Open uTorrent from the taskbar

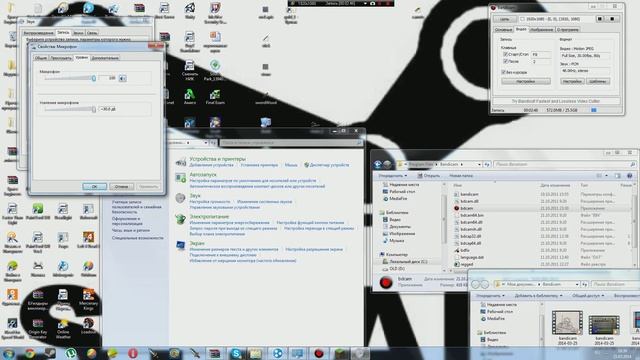[71, 353]
